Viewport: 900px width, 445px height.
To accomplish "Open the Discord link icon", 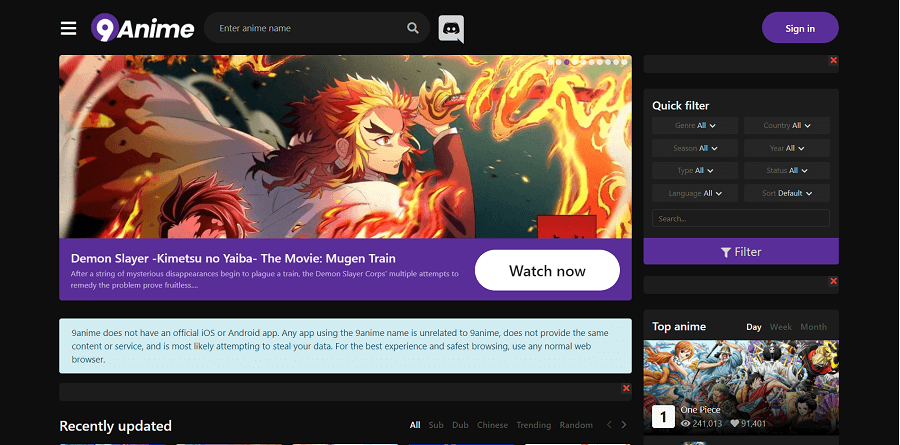I will [x=451, y=29].
